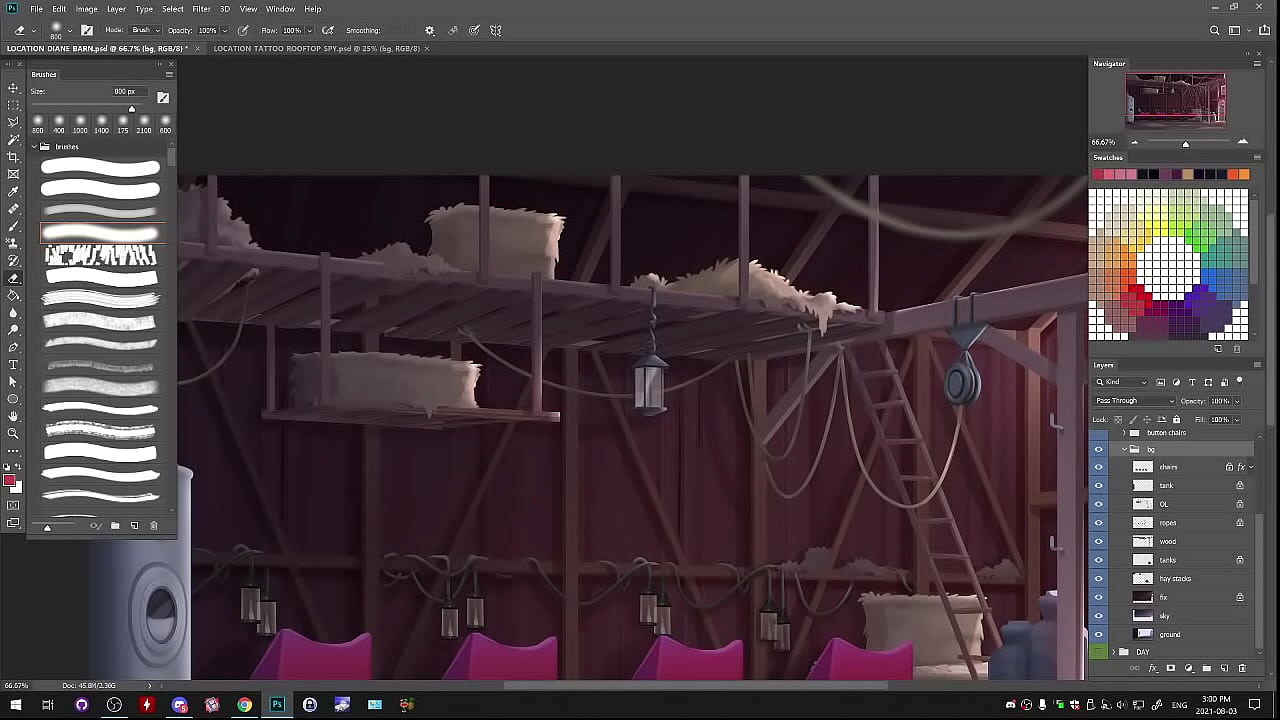Select the 1400 size brush preset

(x=101, y=122)
